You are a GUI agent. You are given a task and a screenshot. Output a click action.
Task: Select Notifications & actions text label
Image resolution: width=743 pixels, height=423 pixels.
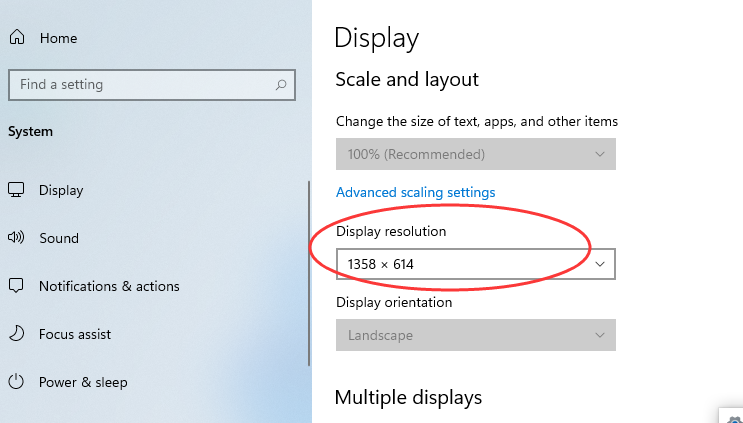[x=109, y=286]
